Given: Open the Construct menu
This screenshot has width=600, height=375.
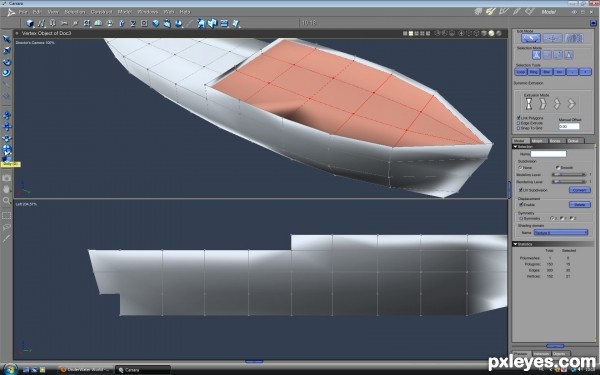Looking at the screenshot, I should (101, 12).
